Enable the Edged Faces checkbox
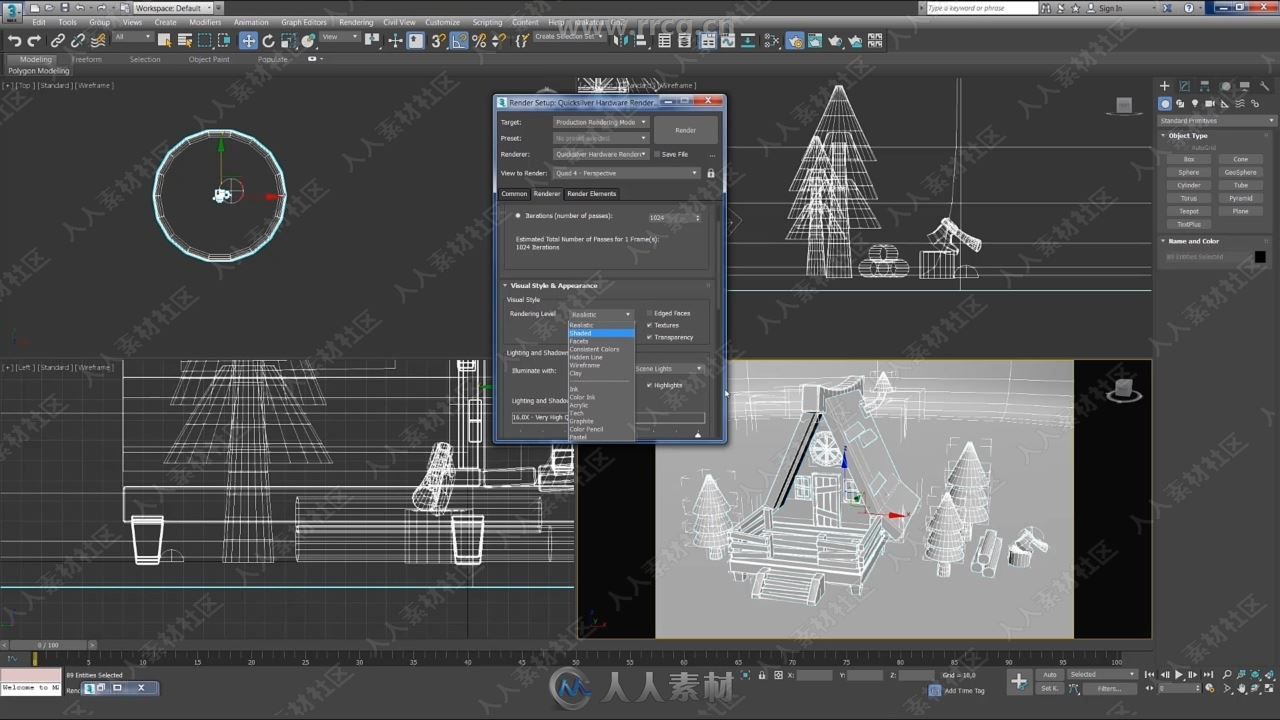 pos(650,313)
